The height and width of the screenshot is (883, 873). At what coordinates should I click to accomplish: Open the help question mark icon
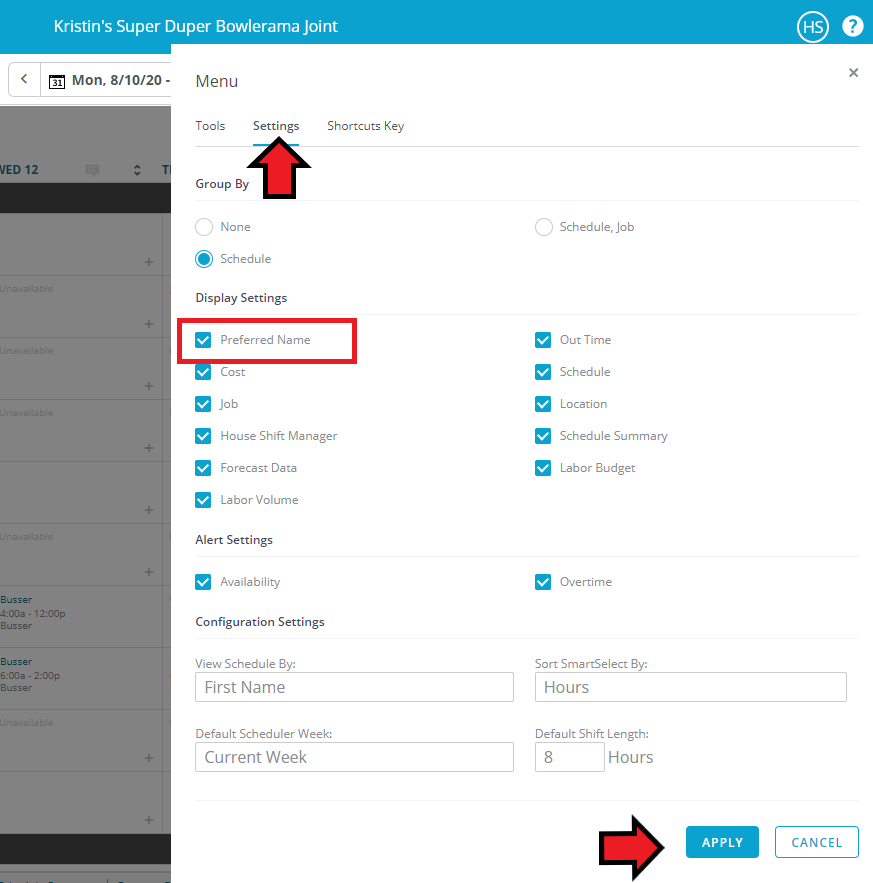(x=852, y=27)
